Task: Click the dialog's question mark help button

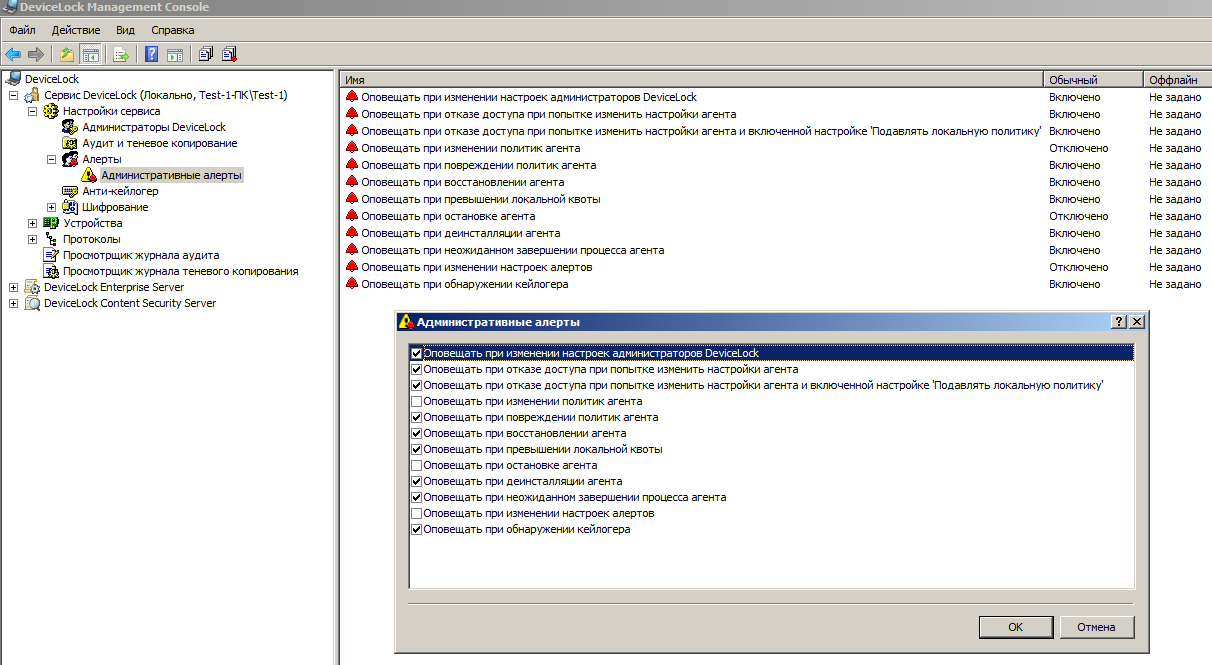Action: pos(1120,322)
